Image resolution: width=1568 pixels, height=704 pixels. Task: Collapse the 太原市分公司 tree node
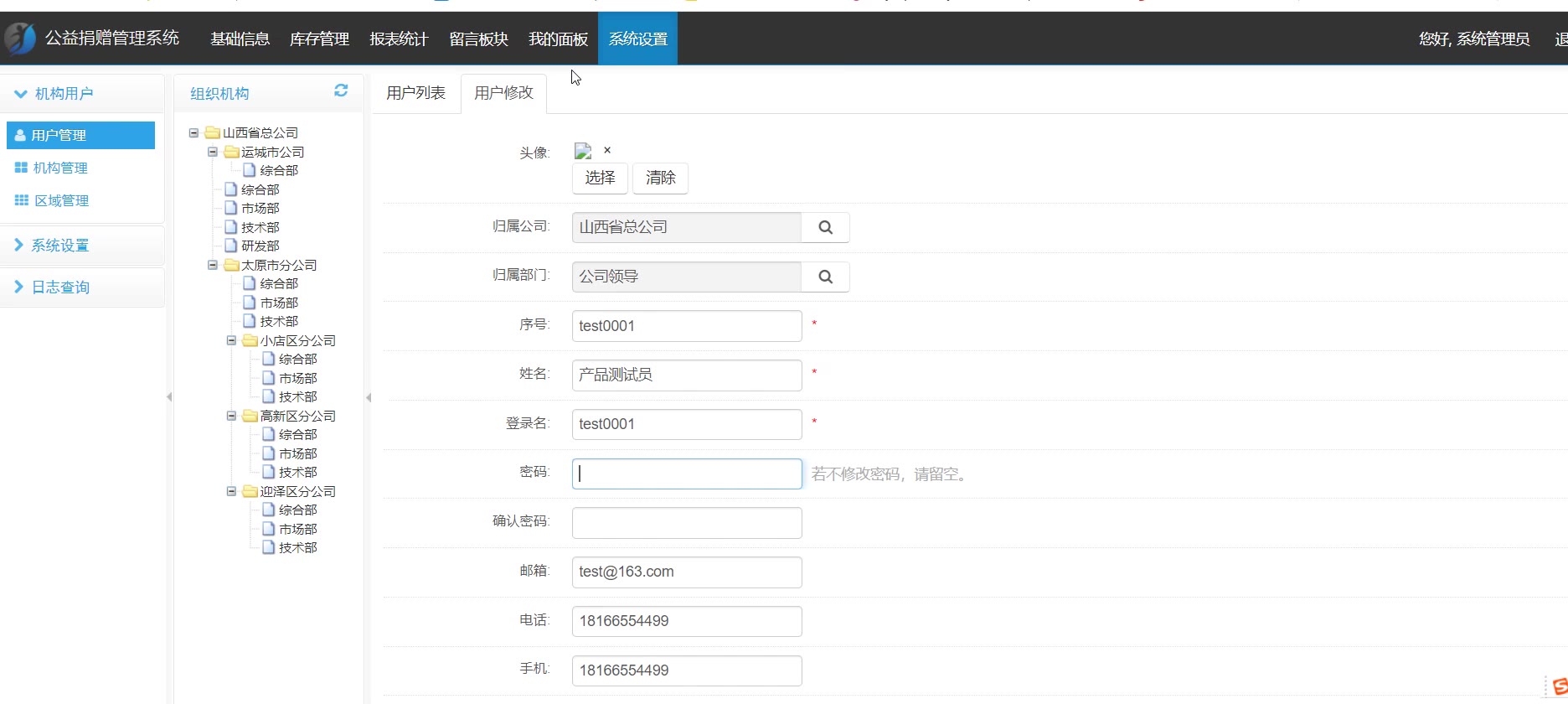pyautogui.click(x=213, y=265)
